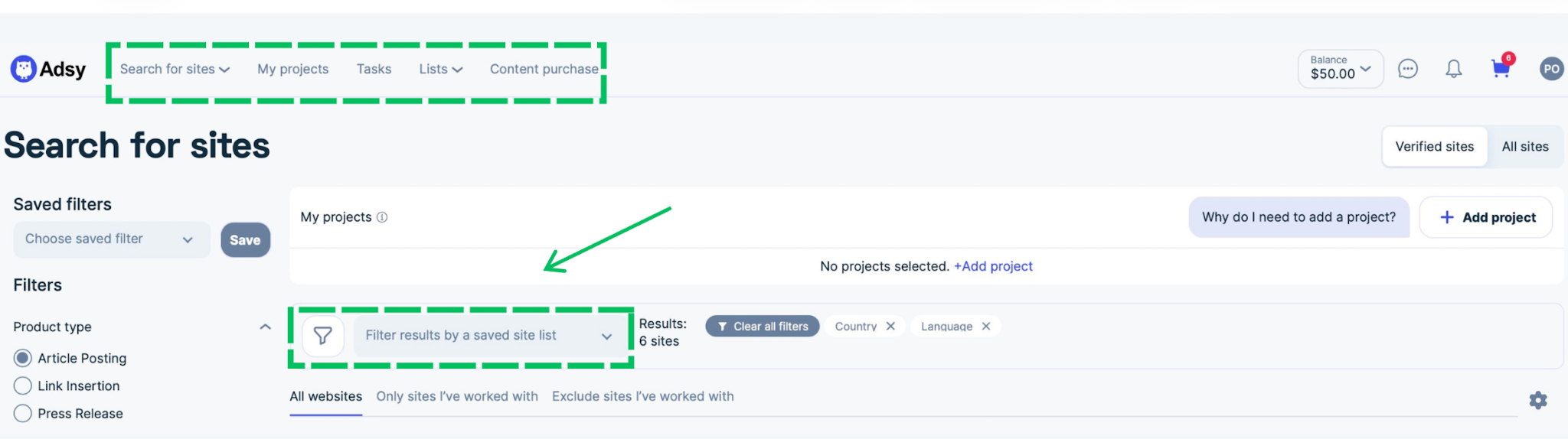The height and width of the screenshot is (439, 1568).
Task: Collapse the Product type section
Action: pos(265,327)
